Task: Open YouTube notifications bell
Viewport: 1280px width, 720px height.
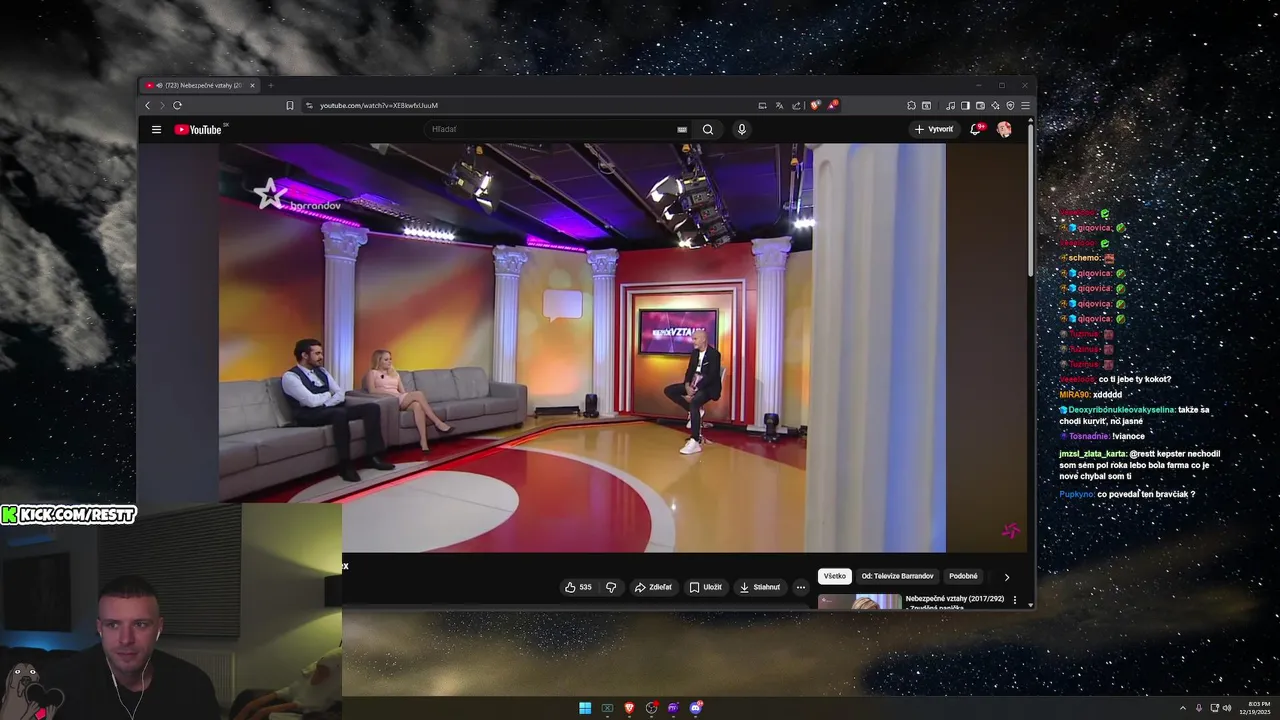Action: 976,129
